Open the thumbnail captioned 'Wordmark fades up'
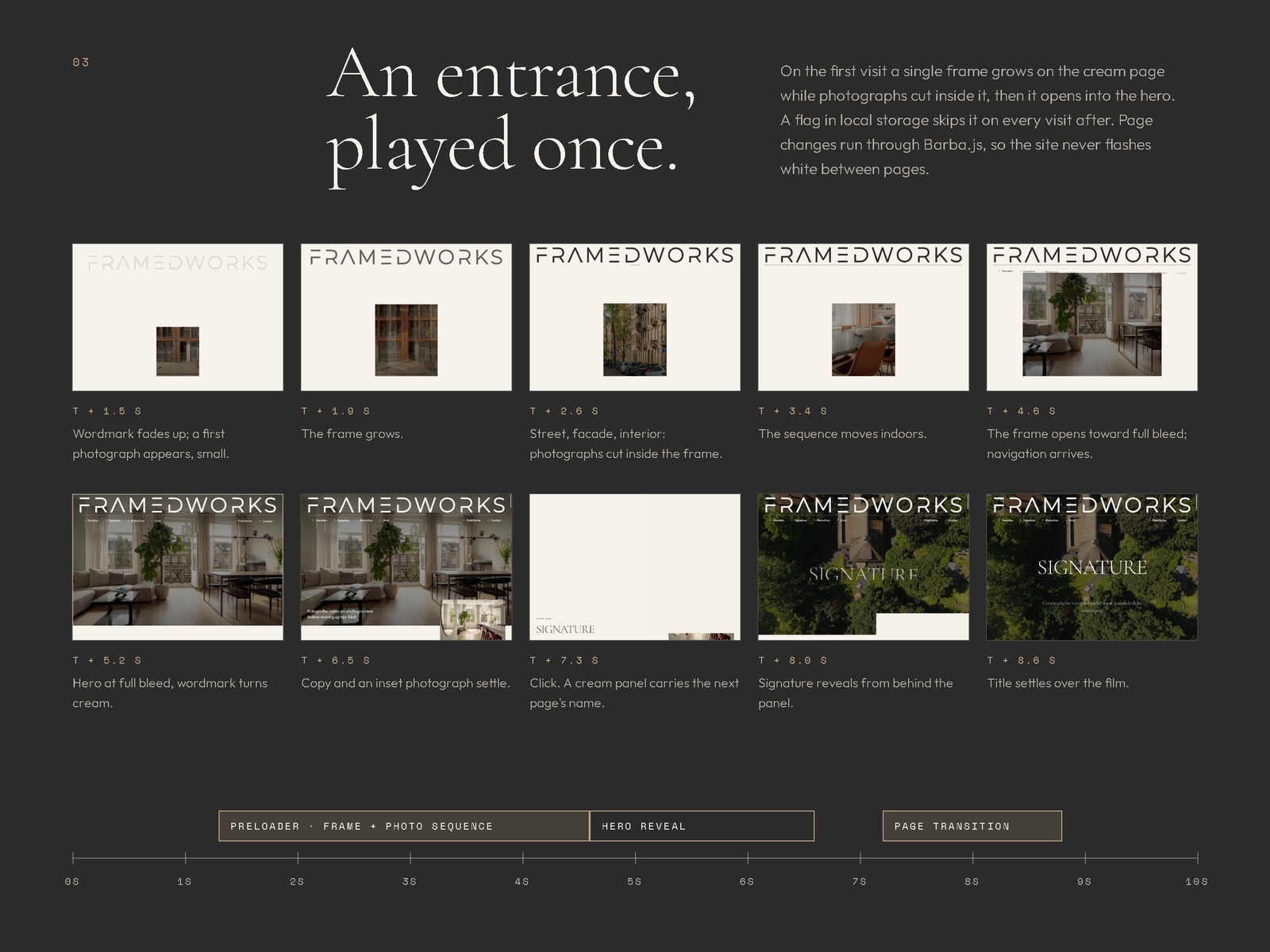The width and height of the screenshot is (1270, 952). (x=178, y=317)
